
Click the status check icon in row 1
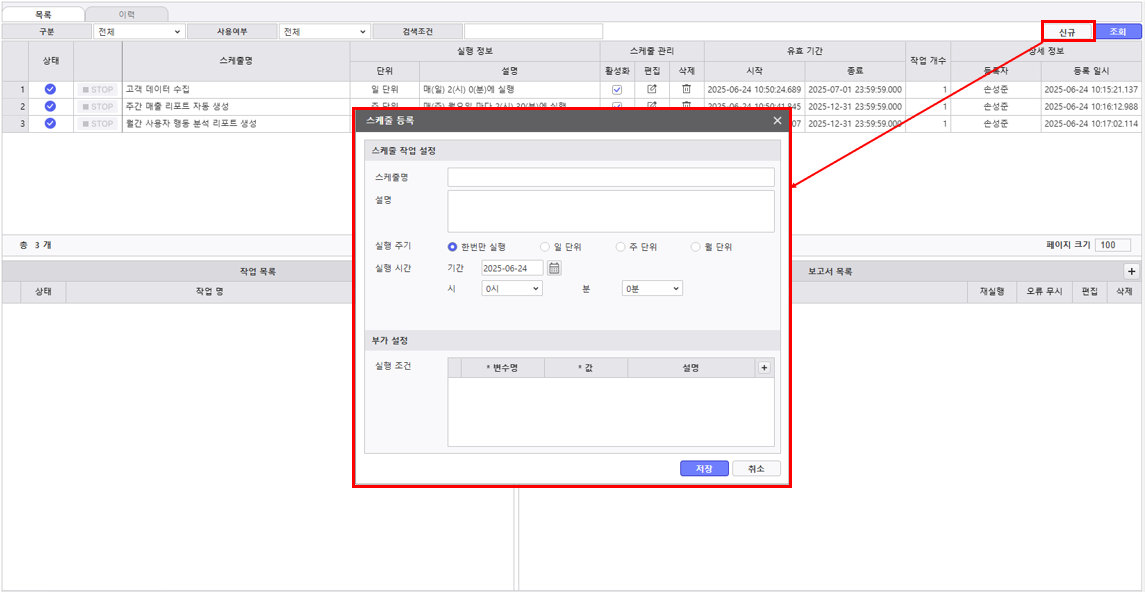click(x=50, y=89)
